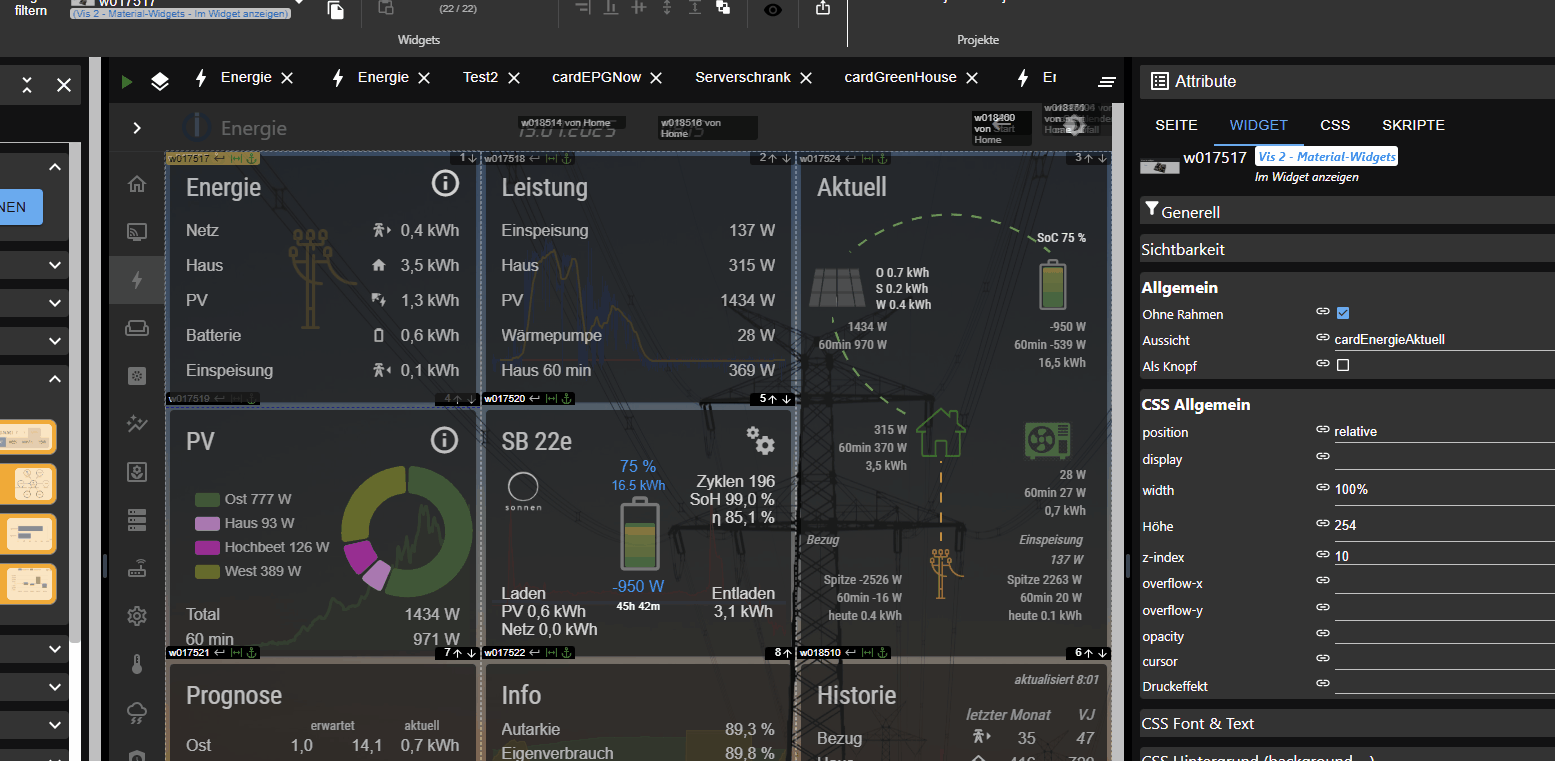The image size is (1555, 761).
Task: Uncheck the Ohne Rahmen checkbox
Action: pyautogui.click(x=1343, y=313)
